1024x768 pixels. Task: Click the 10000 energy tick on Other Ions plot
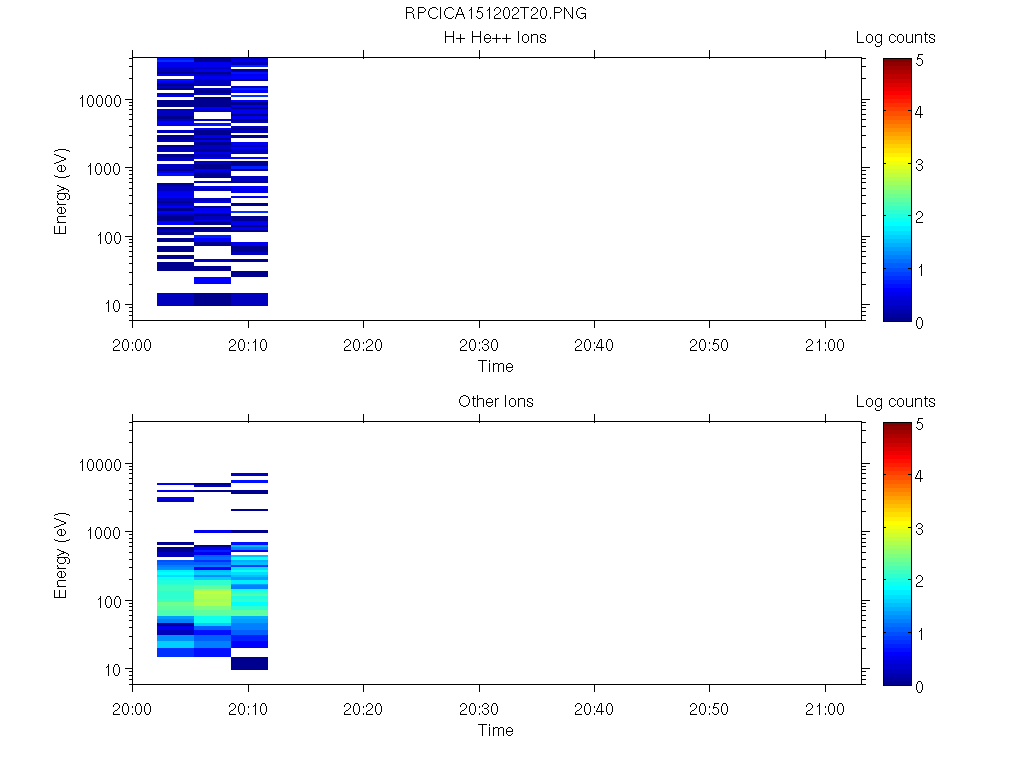(100, 465)
